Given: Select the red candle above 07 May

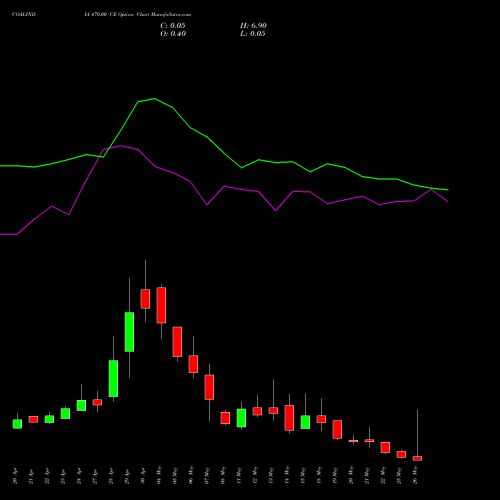Looking at the screenshot, I should (x=209, y=387).
